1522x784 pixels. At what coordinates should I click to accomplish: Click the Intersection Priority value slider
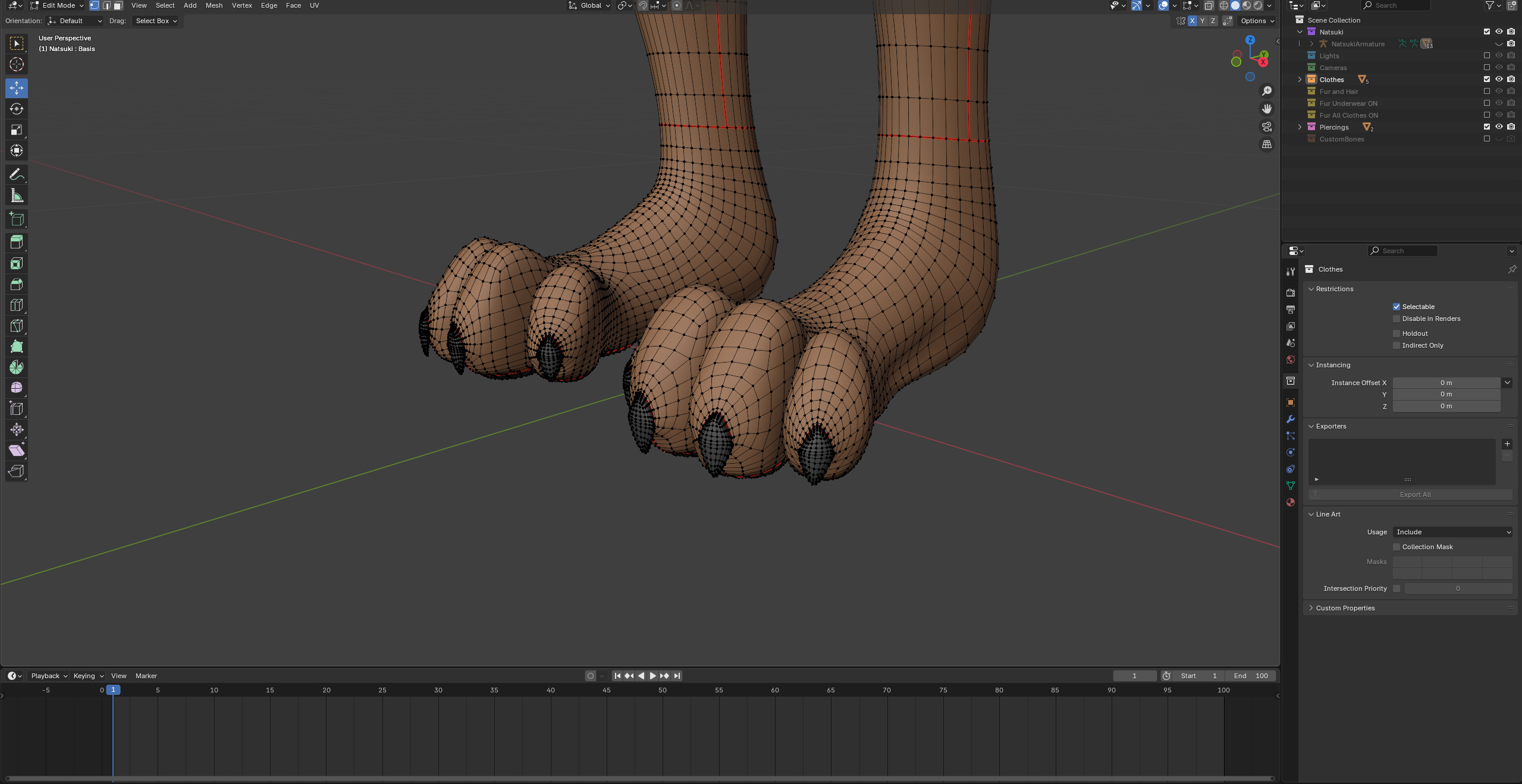click(x=1458, y=588)
